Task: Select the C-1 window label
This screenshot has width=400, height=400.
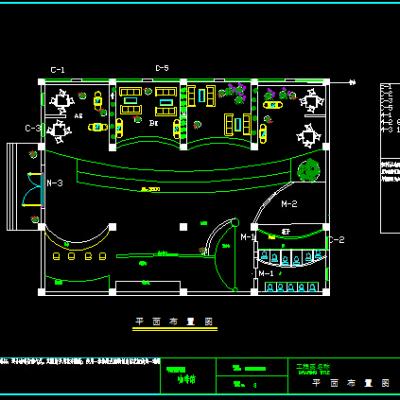Action: click(58, 70)
